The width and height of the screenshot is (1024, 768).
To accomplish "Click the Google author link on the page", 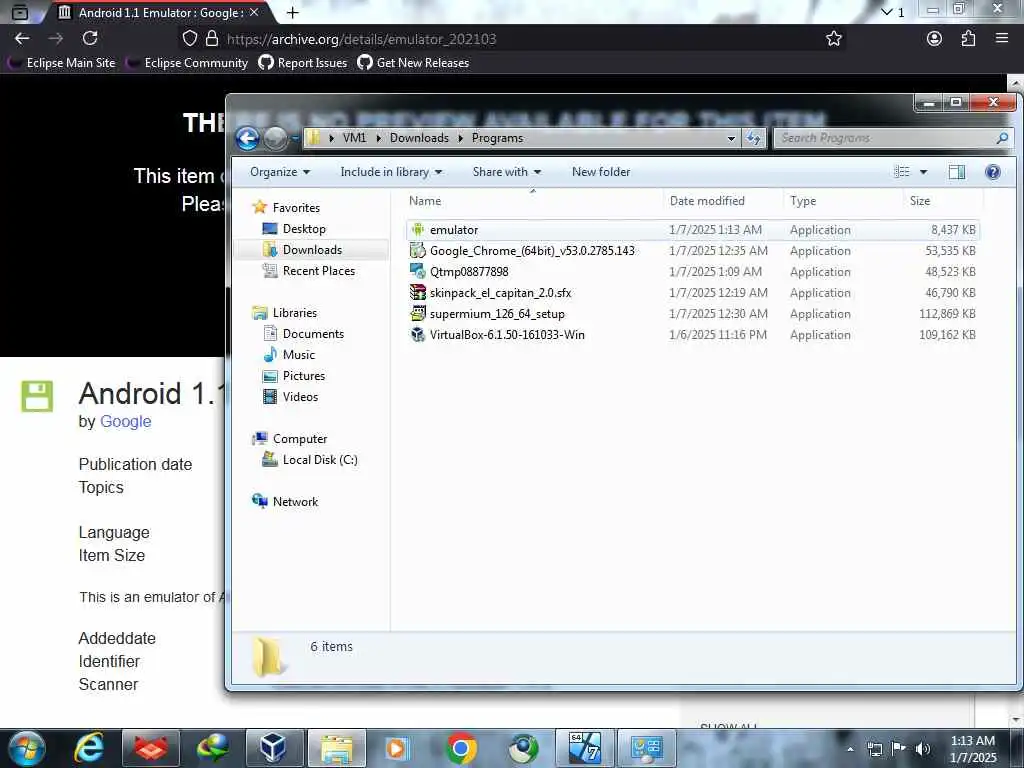I will coord(125,421).
